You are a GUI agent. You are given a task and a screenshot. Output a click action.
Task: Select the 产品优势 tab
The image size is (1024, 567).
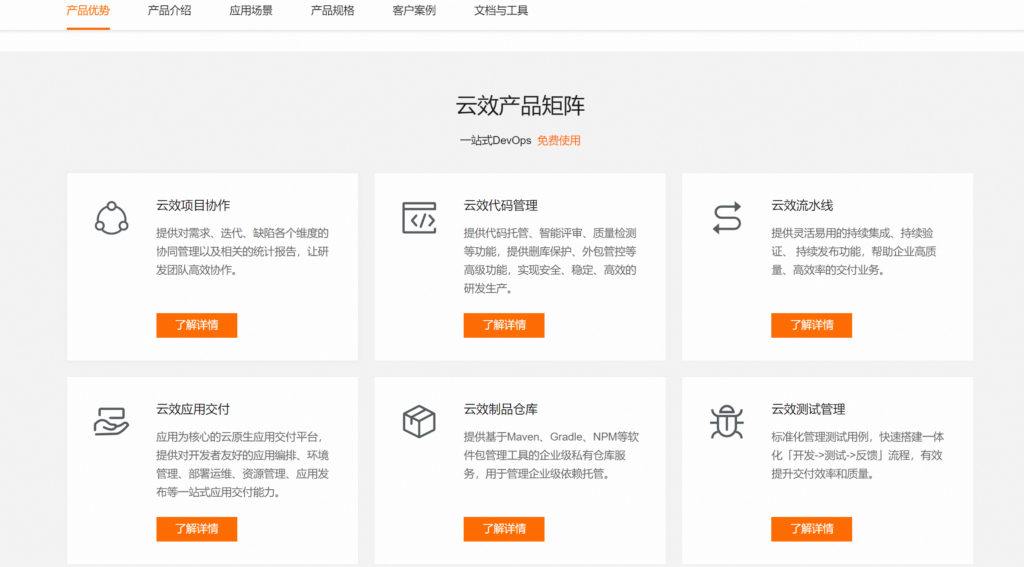coord(88,10)
